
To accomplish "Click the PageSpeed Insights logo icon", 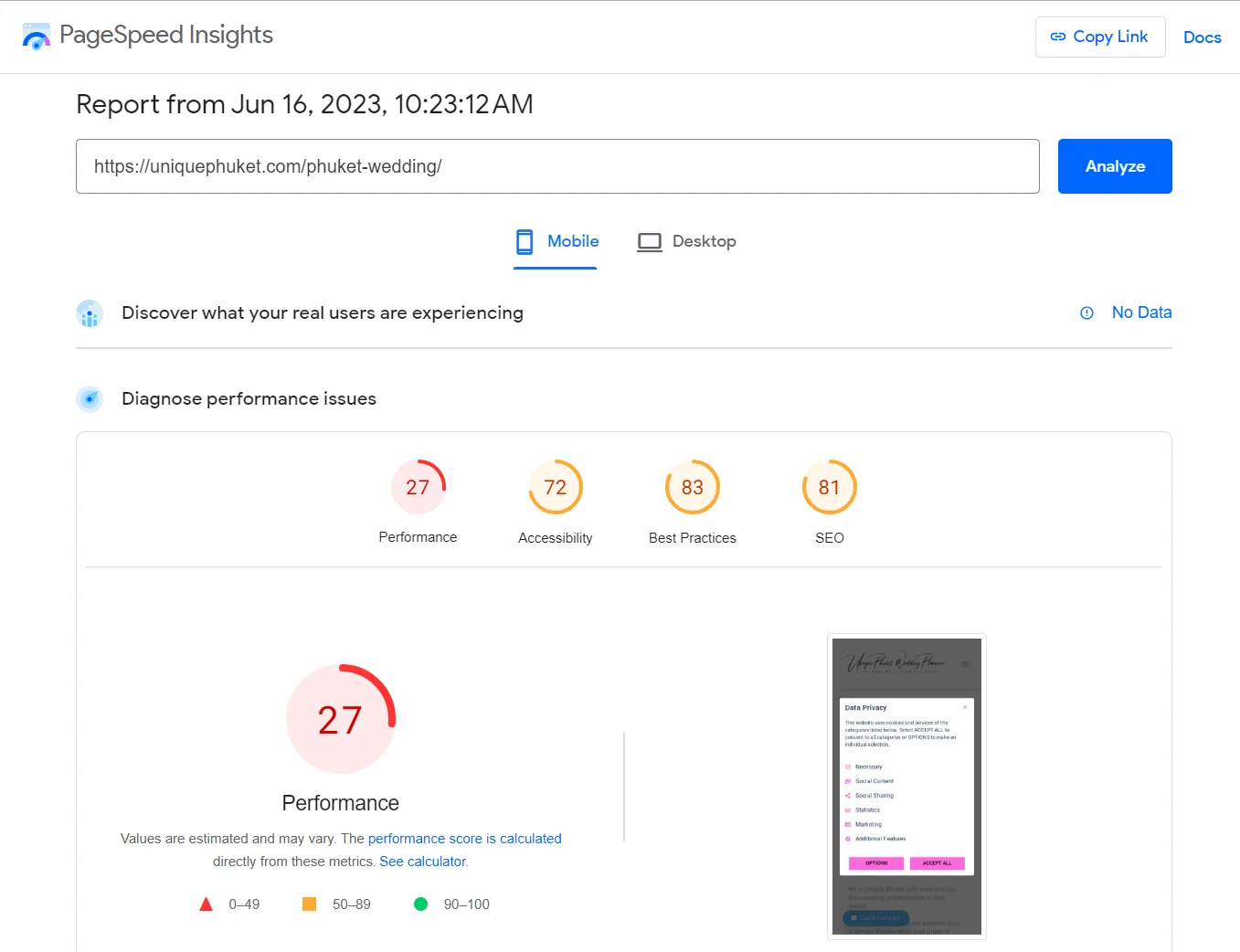I will (36, 37).
